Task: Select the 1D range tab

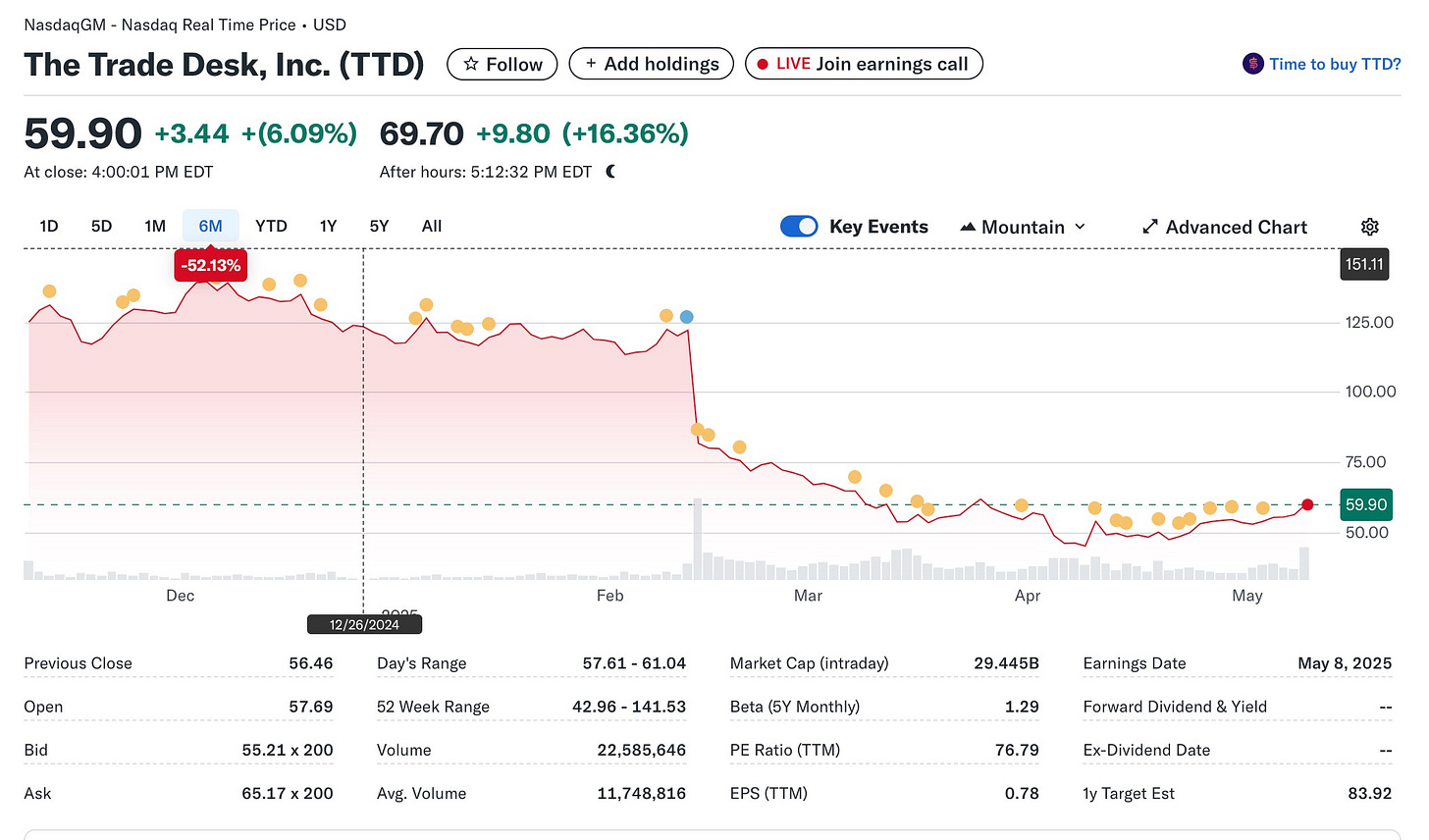Action: point(49,226)
